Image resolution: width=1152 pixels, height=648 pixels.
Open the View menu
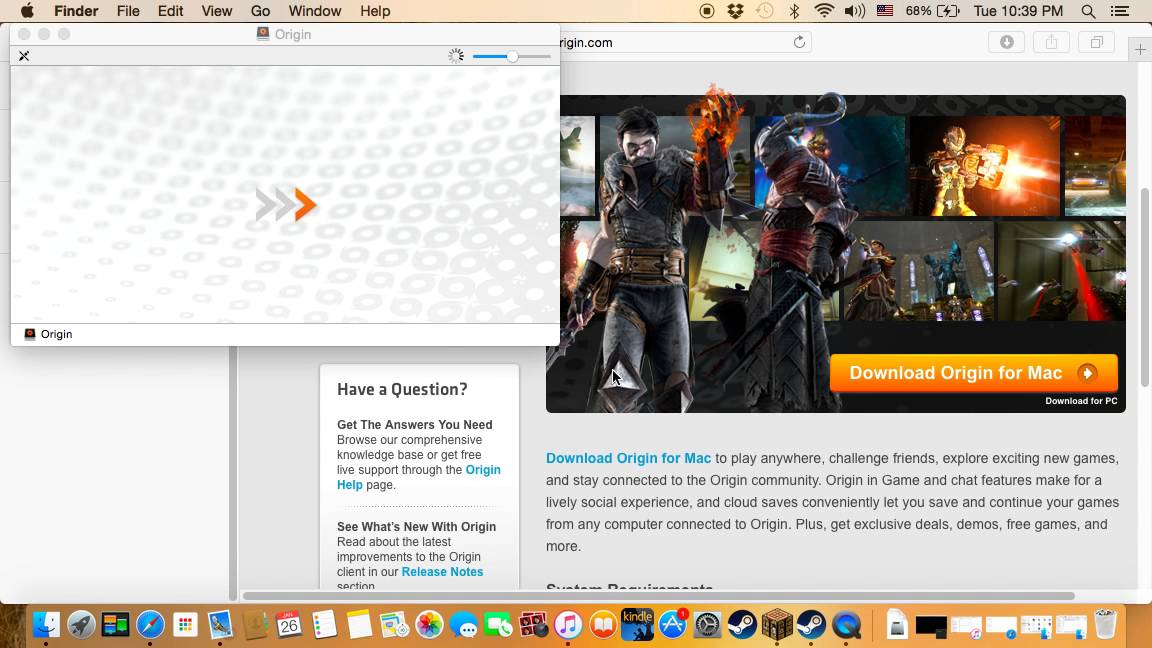[217, 11]
